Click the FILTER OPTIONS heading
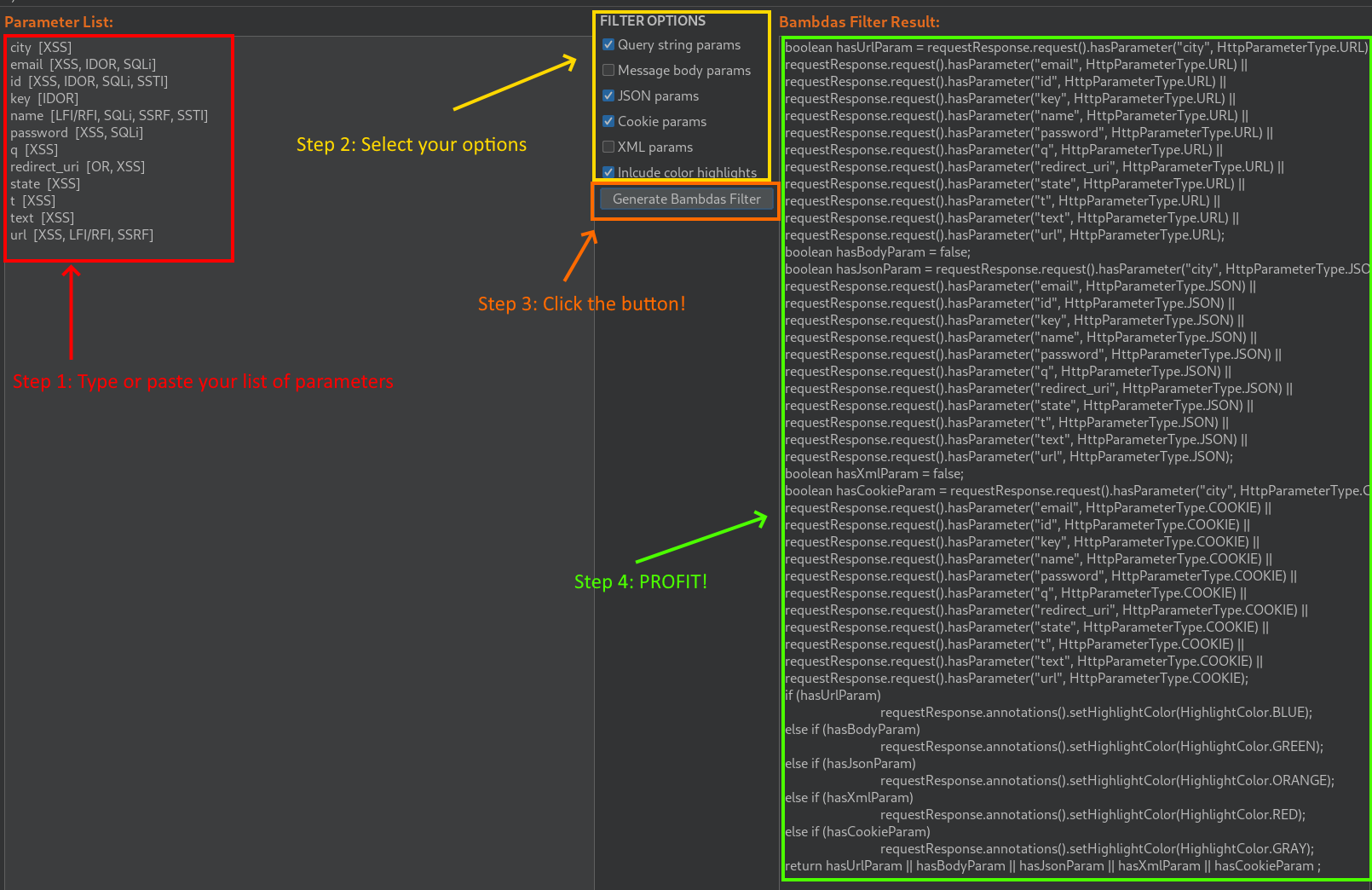This screenshot has height=890, width=1372. tap(653, 20)
